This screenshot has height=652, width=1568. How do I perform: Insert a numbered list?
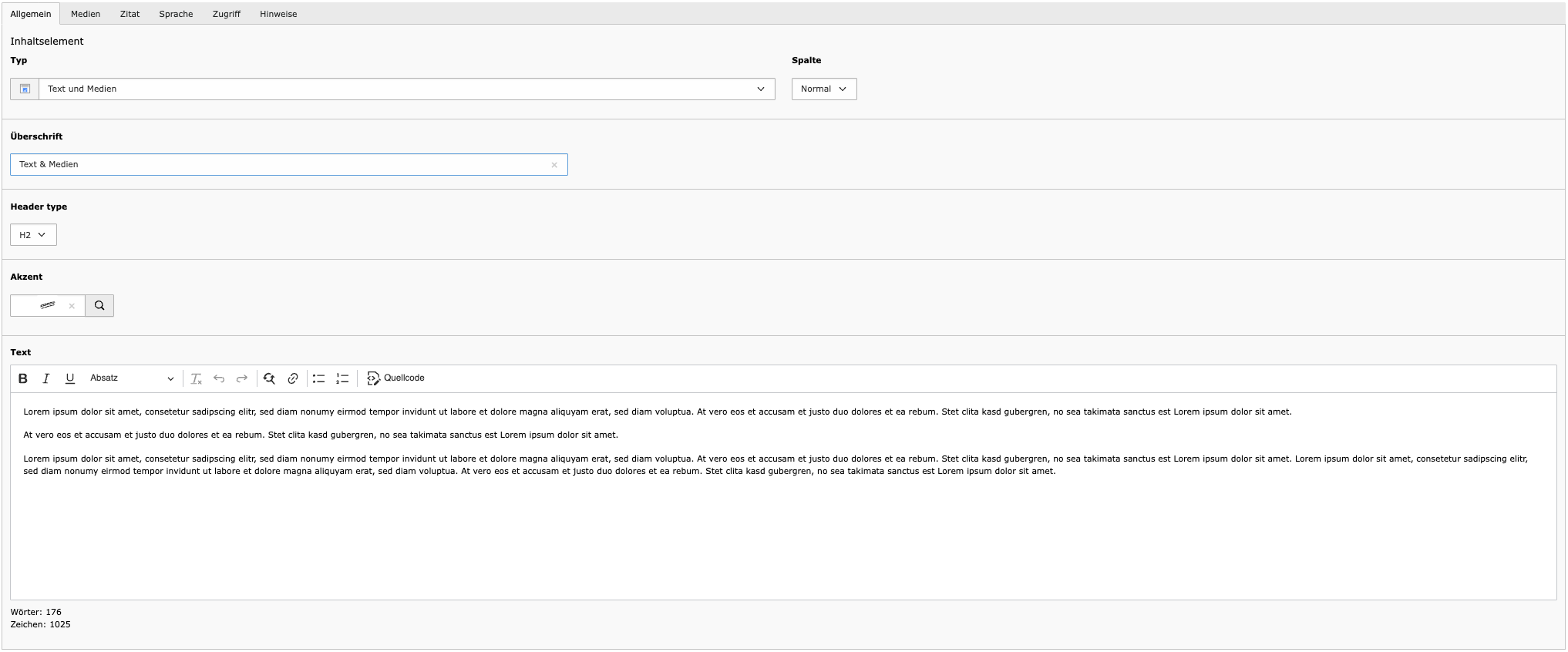342,378
